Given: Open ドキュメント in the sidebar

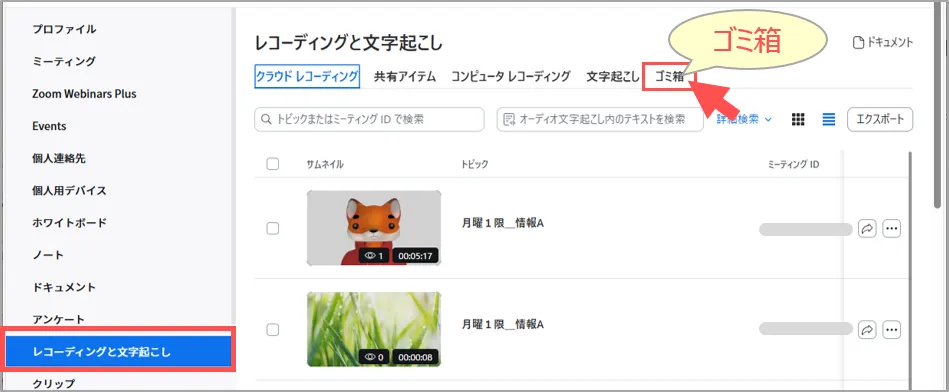Looking at the screenshot, I should tap(64, 287).
